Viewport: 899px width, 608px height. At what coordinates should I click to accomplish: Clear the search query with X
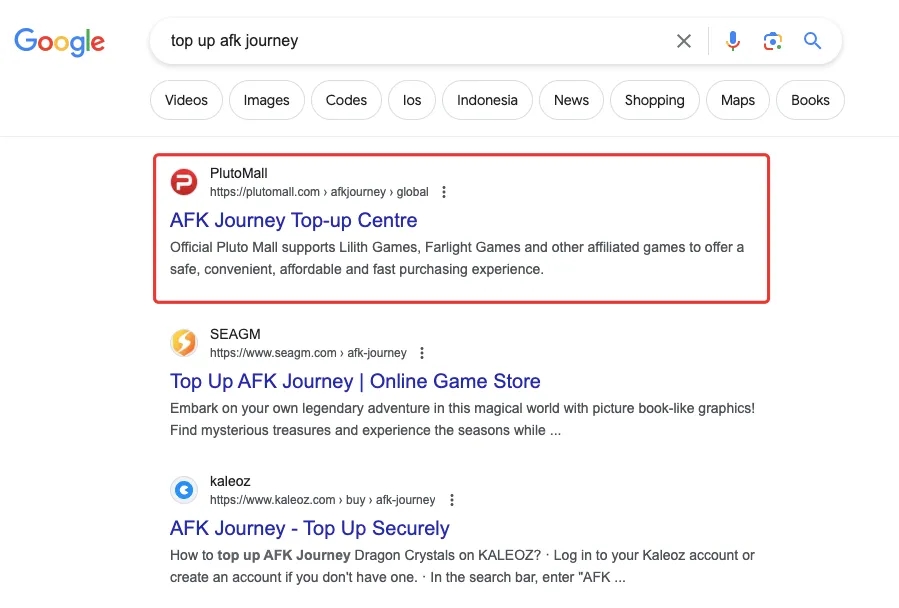684,41
